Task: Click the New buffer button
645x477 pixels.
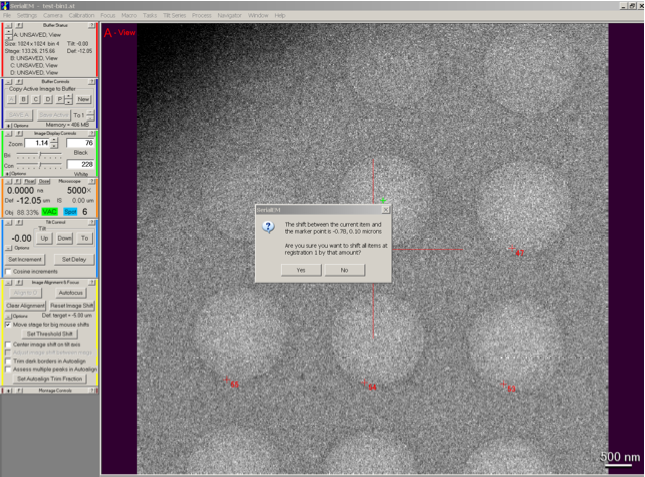Action: pyautogui.click(x=84, y=99)
